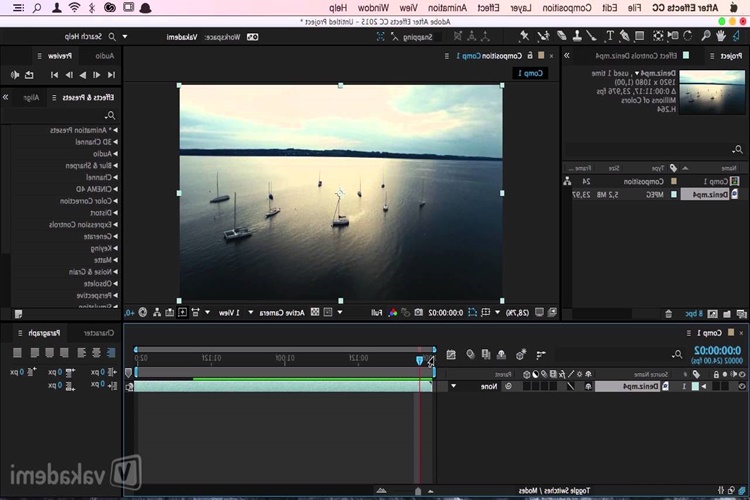The width and height of the screenshot is (750, 500).
Task: Open the Animation menu
Action: tap(447, 8)
